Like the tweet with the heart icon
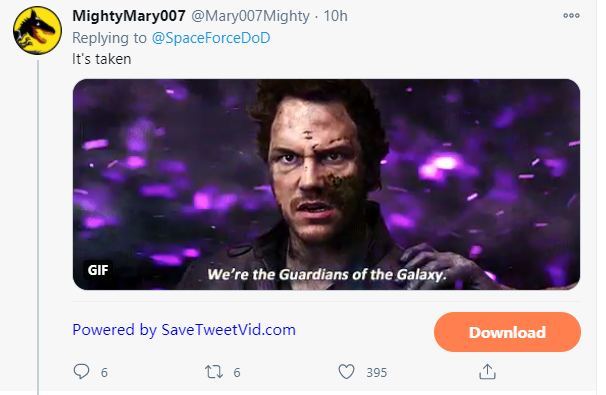This screenshot has height=395, width=606. 346,372
